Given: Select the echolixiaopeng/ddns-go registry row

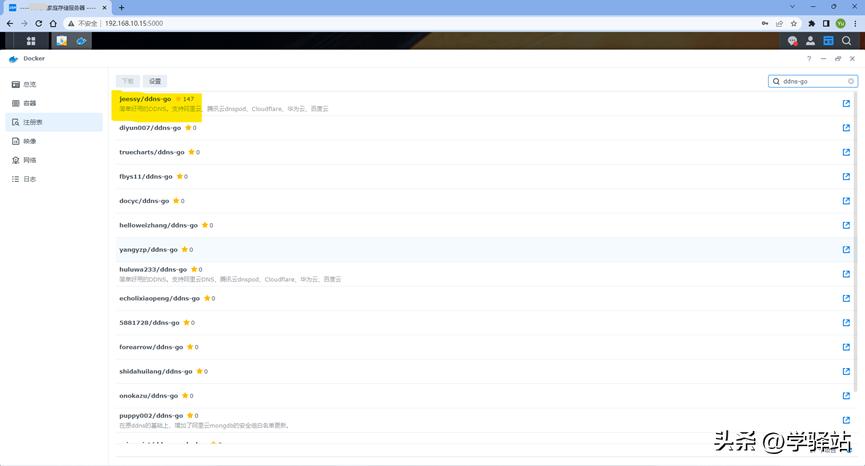Looking at the screenshot, I should (x=485, y=298).
